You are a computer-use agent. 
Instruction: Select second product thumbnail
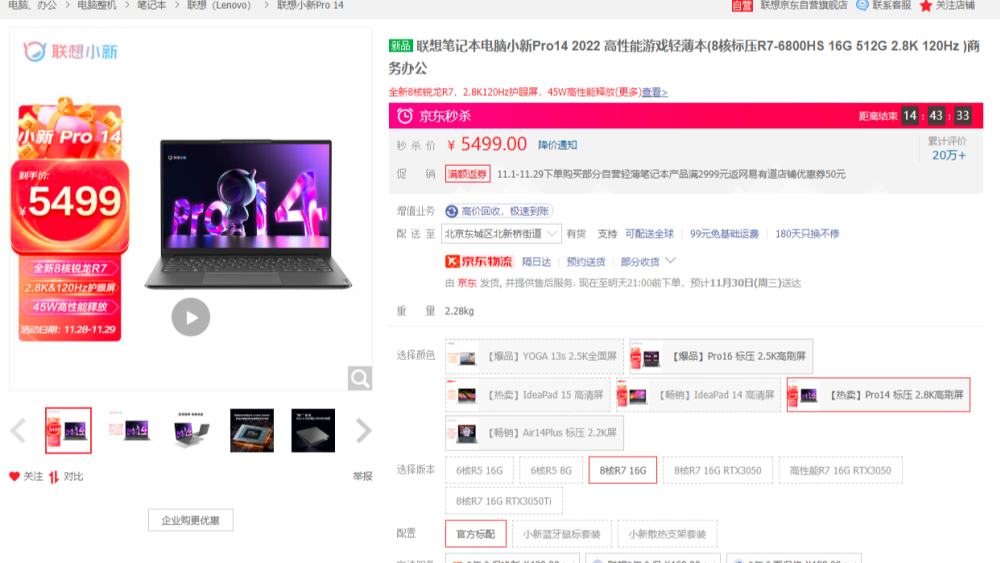tap(129, 430)
